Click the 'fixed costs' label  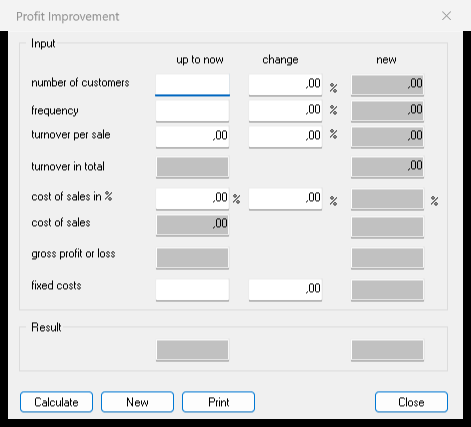tap(56, 285)
